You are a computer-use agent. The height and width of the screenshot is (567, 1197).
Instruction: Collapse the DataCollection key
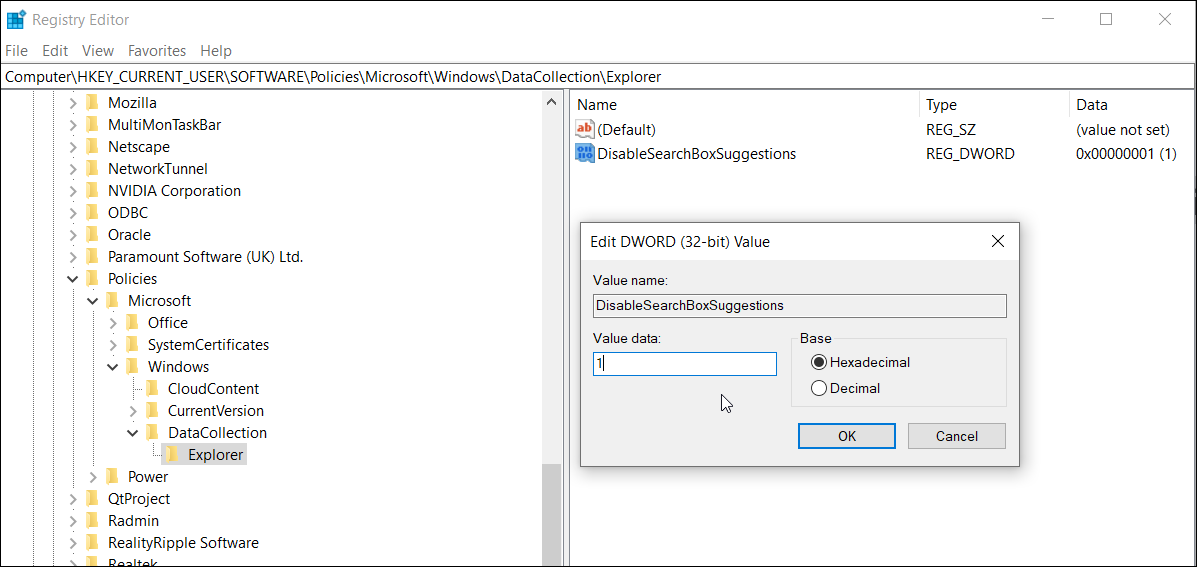(132, 433)
